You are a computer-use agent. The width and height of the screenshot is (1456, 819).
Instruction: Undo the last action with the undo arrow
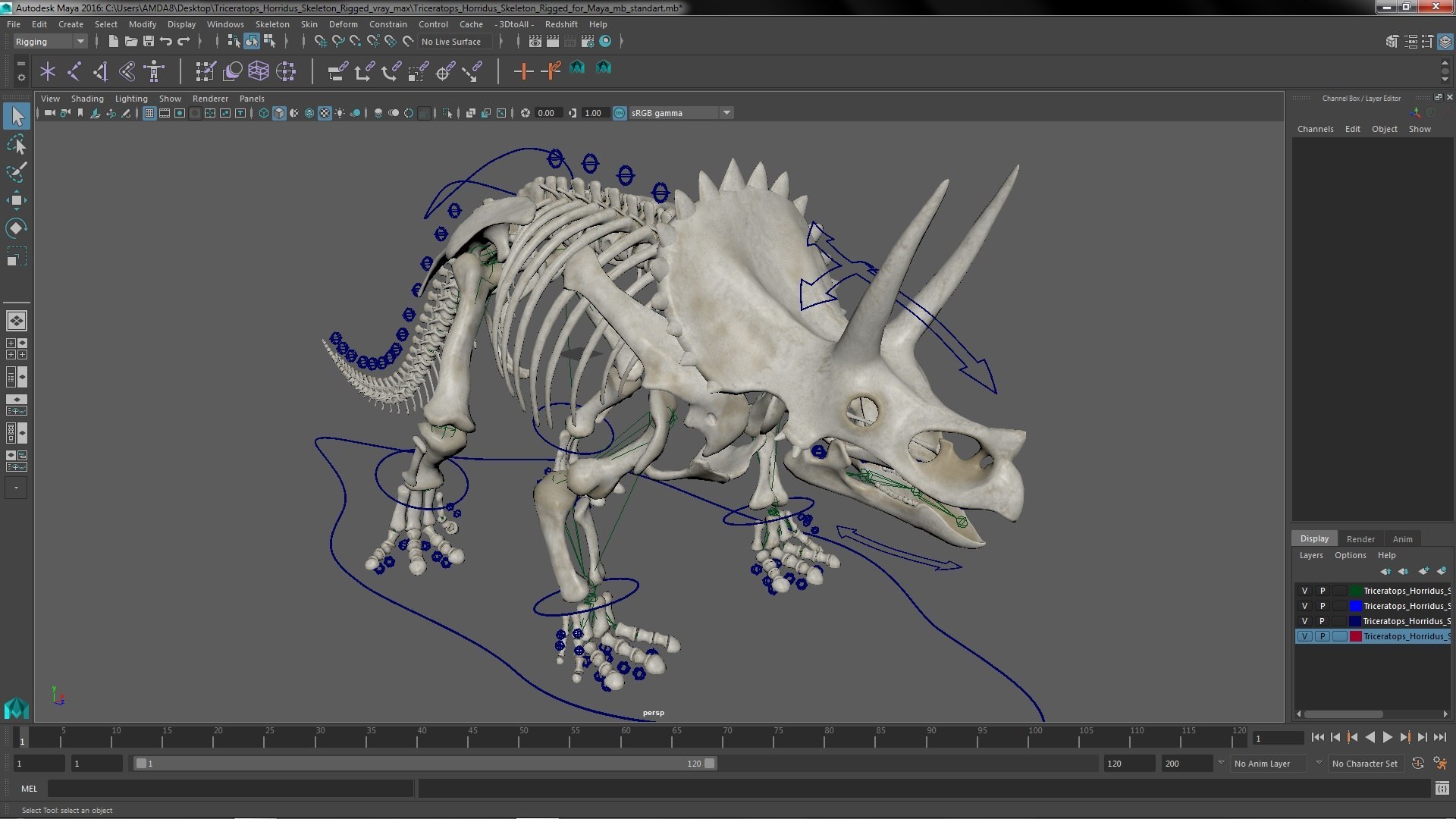click(165, 41)
